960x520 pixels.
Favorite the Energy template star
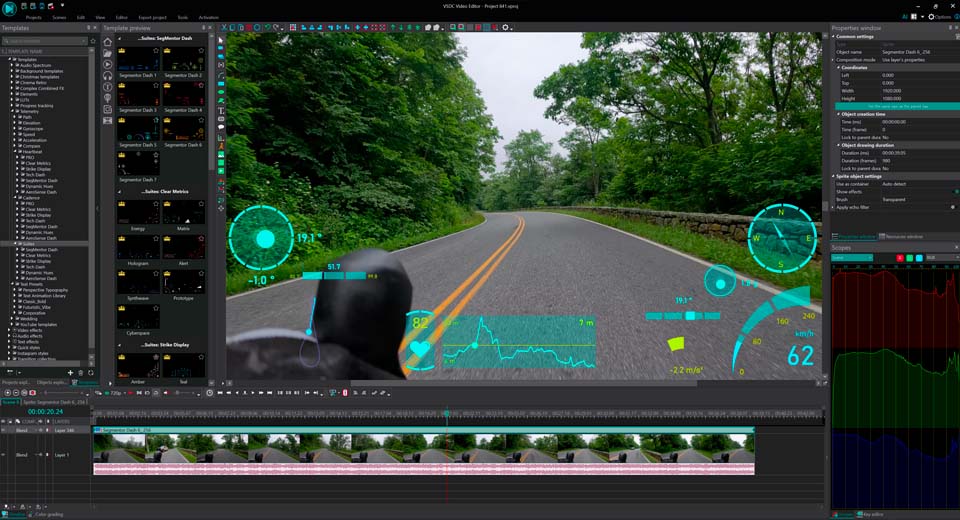coord(156,204)
